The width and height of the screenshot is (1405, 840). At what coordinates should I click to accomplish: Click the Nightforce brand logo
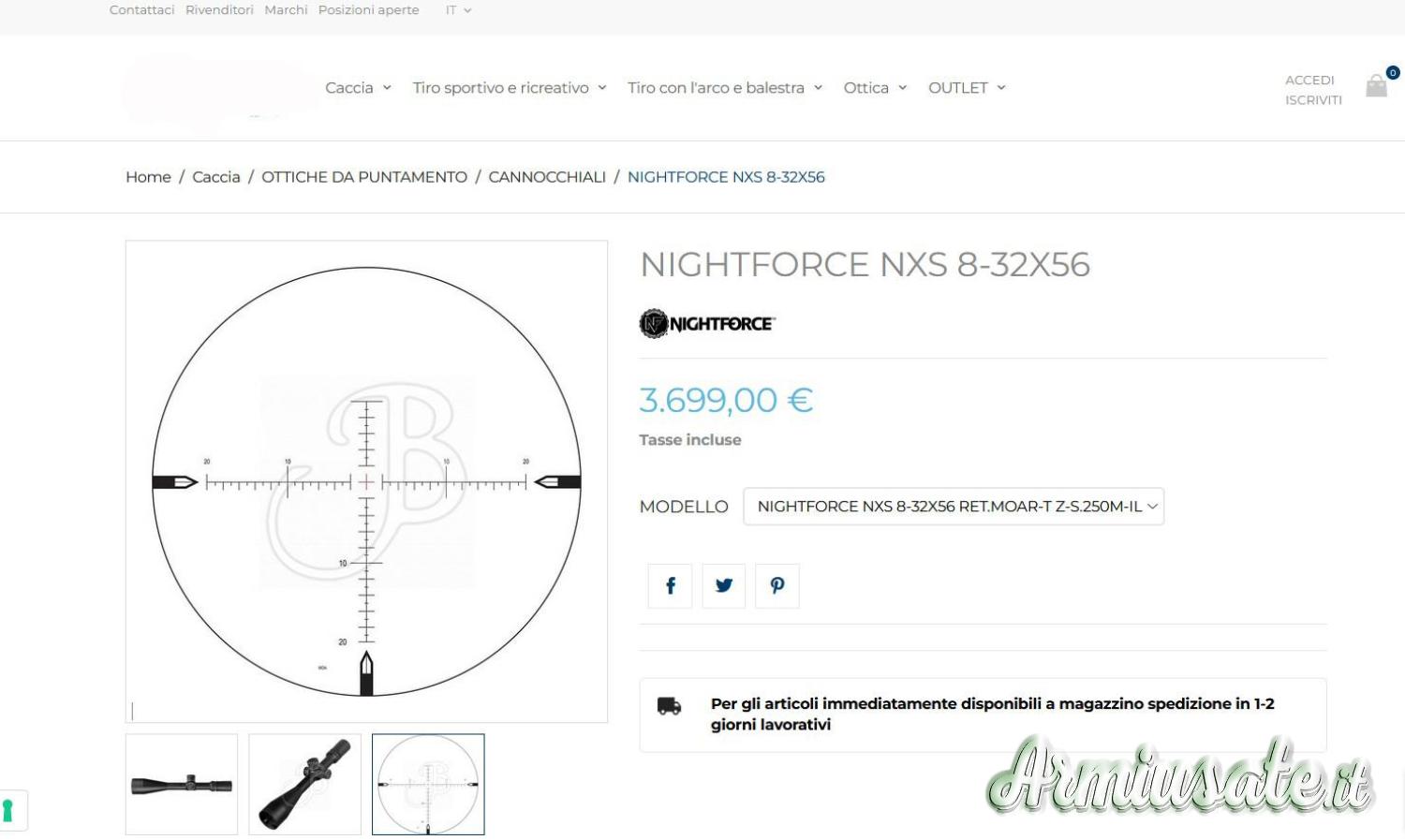pos(707,324)
